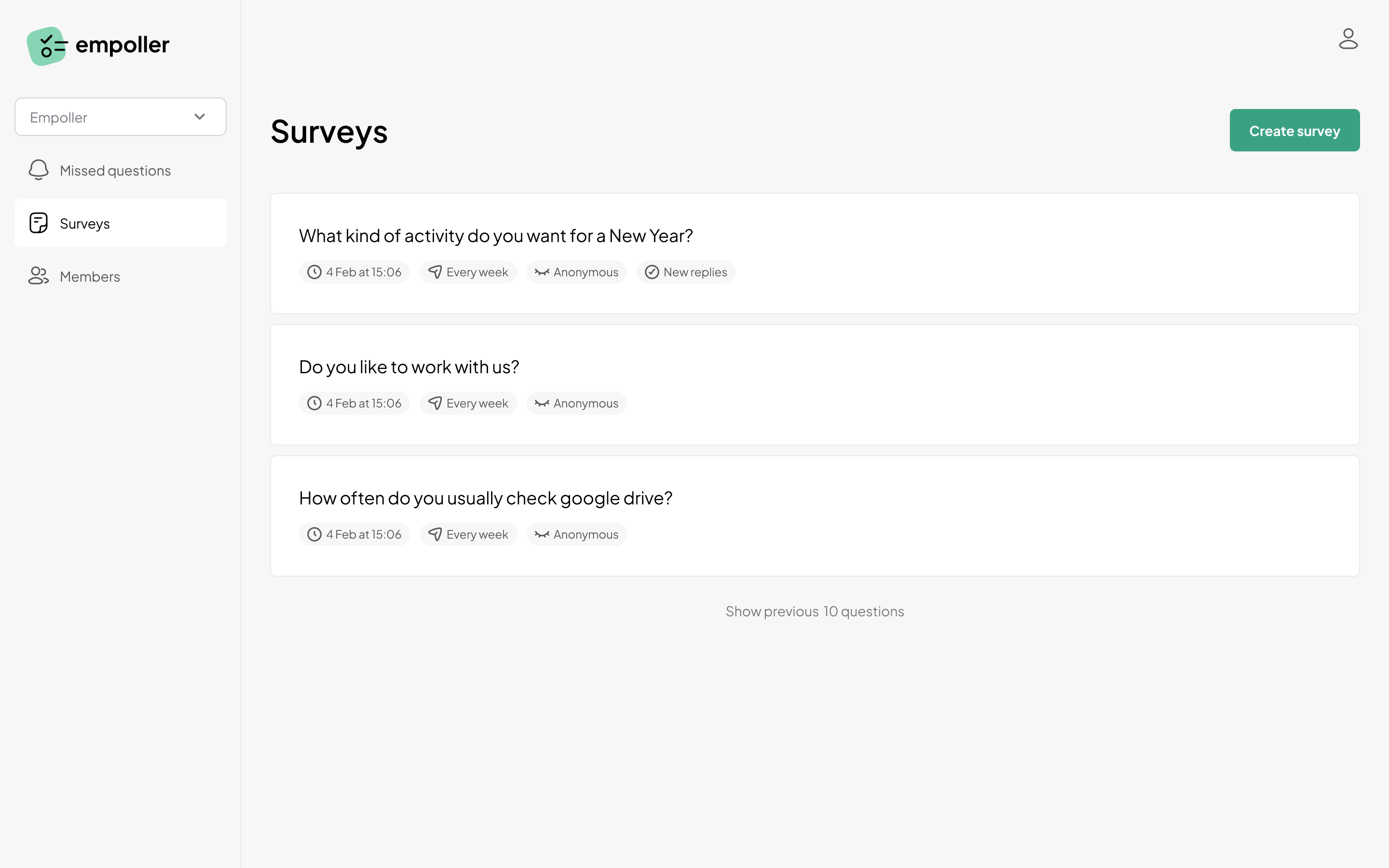Click the Members people icon
This screenshot has width=1389, height=868.
pyautogui.click(x=39, y=276)
